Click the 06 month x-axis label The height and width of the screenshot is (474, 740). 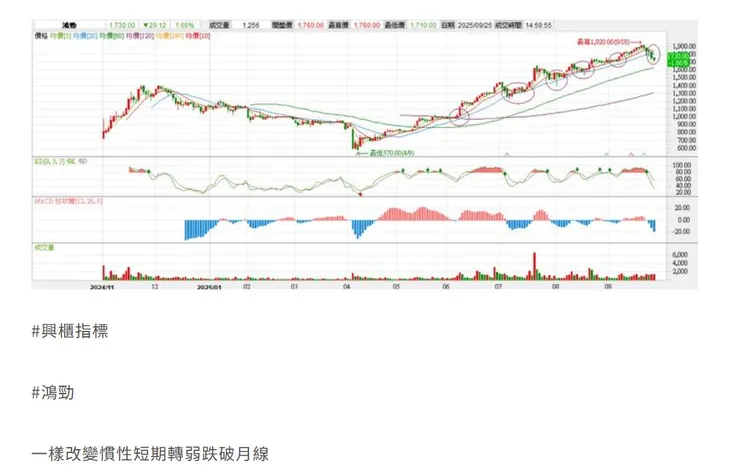coord(446,287)
